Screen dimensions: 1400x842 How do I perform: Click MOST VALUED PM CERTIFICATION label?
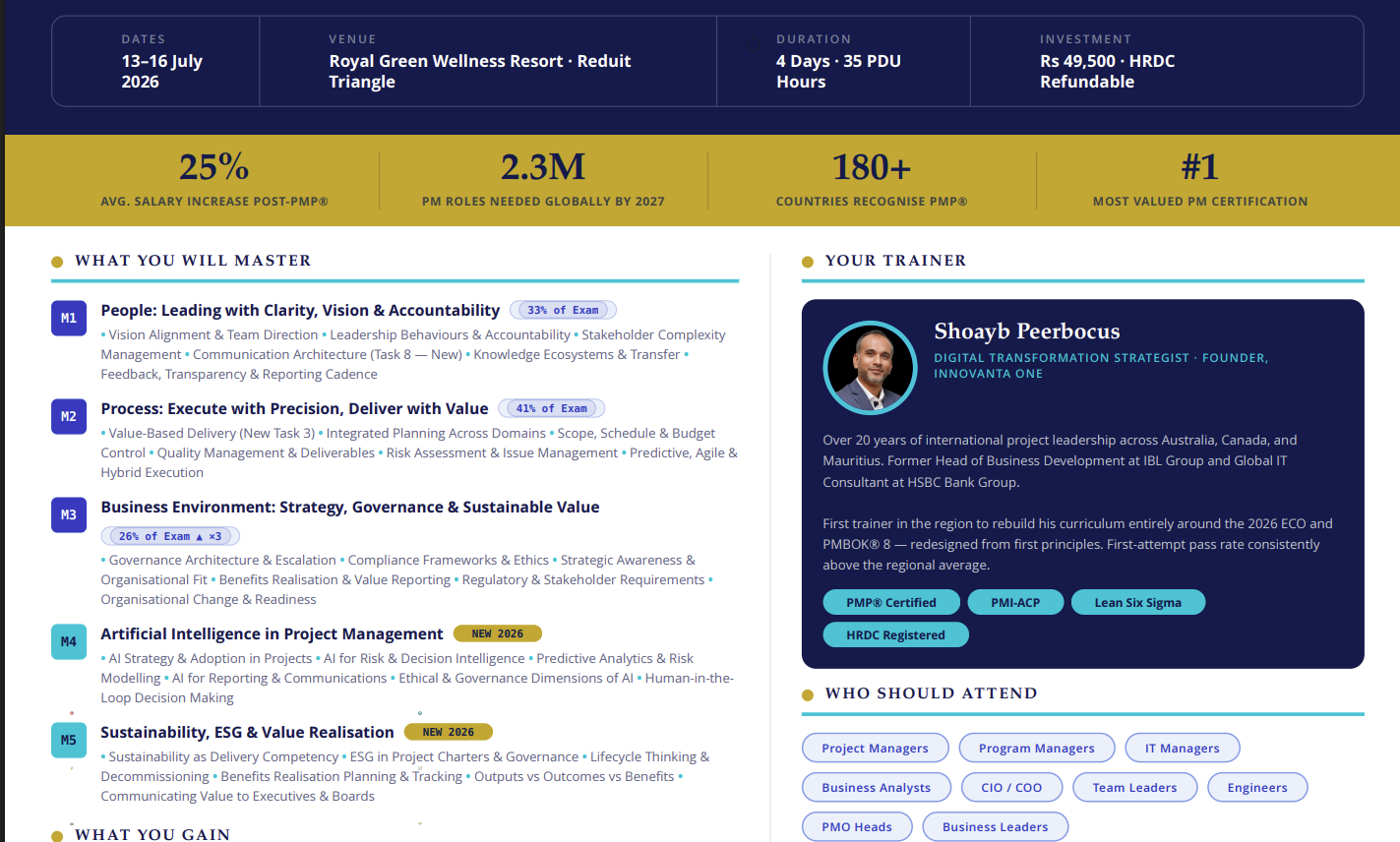(1200, 201)
